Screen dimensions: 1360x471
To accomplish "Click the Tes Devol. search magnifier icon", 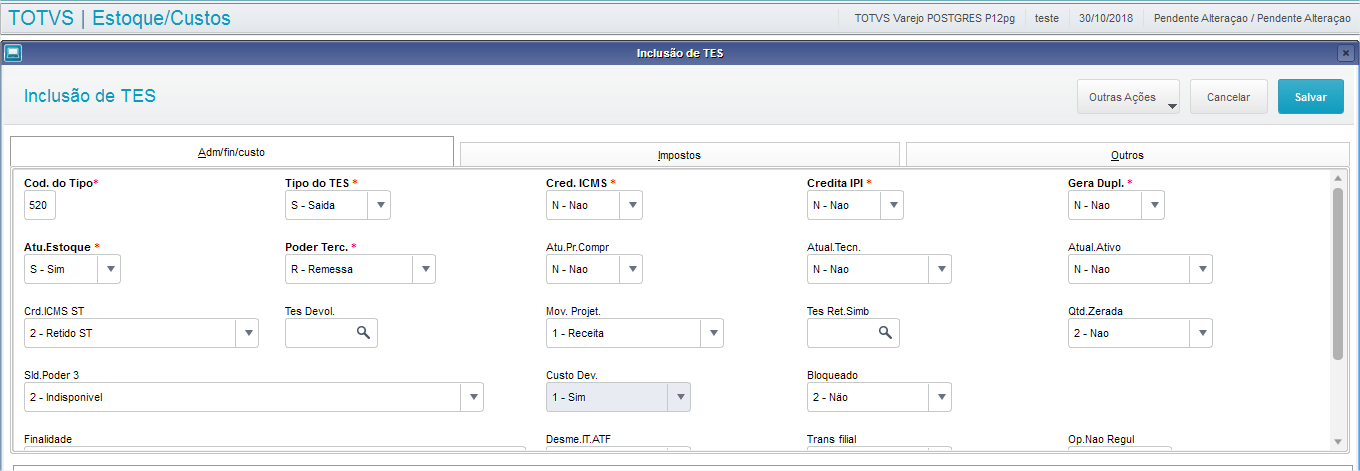I will [364, 333].
